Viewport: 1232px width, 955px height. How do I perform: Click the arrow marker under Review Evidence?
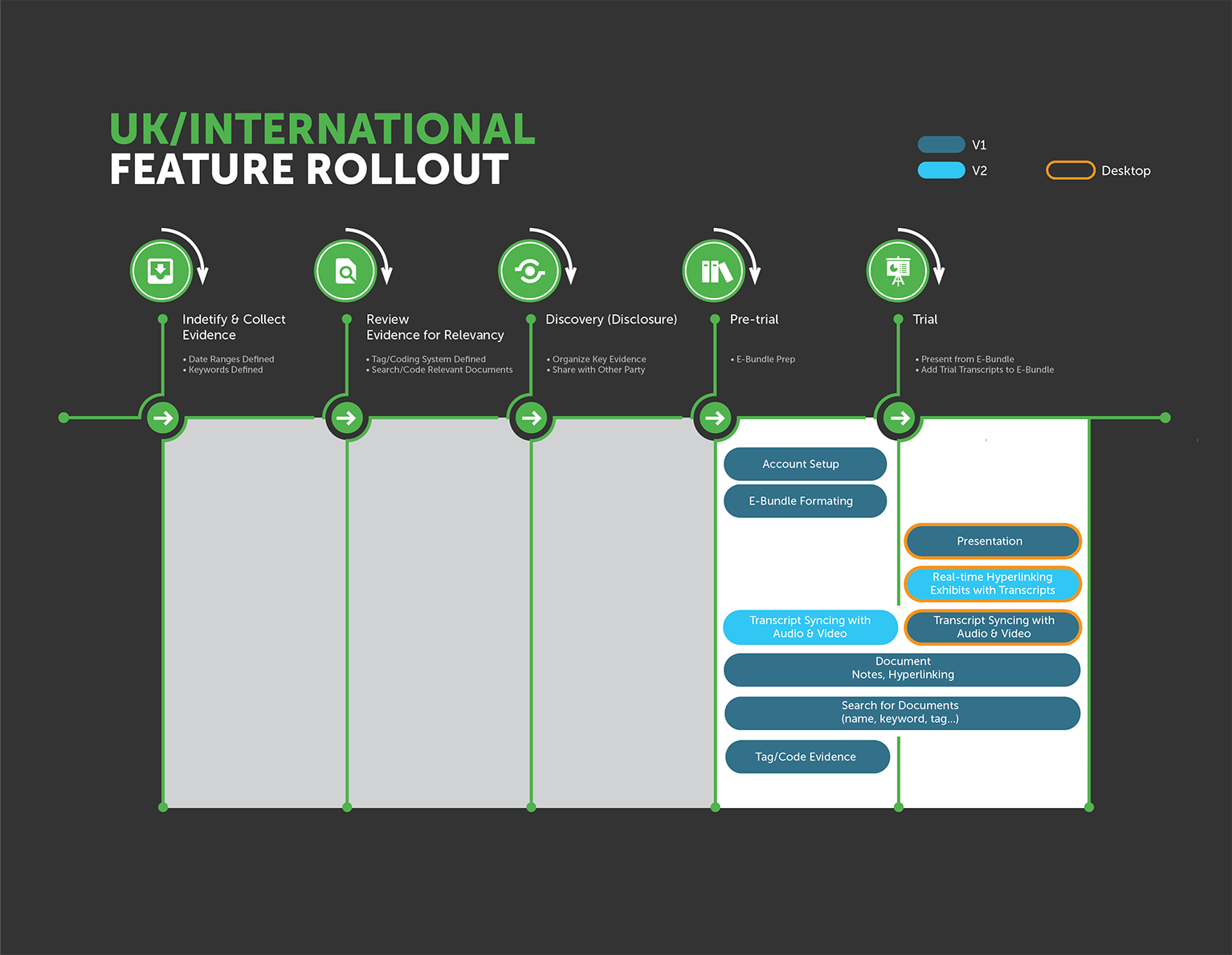pos(347,418)
